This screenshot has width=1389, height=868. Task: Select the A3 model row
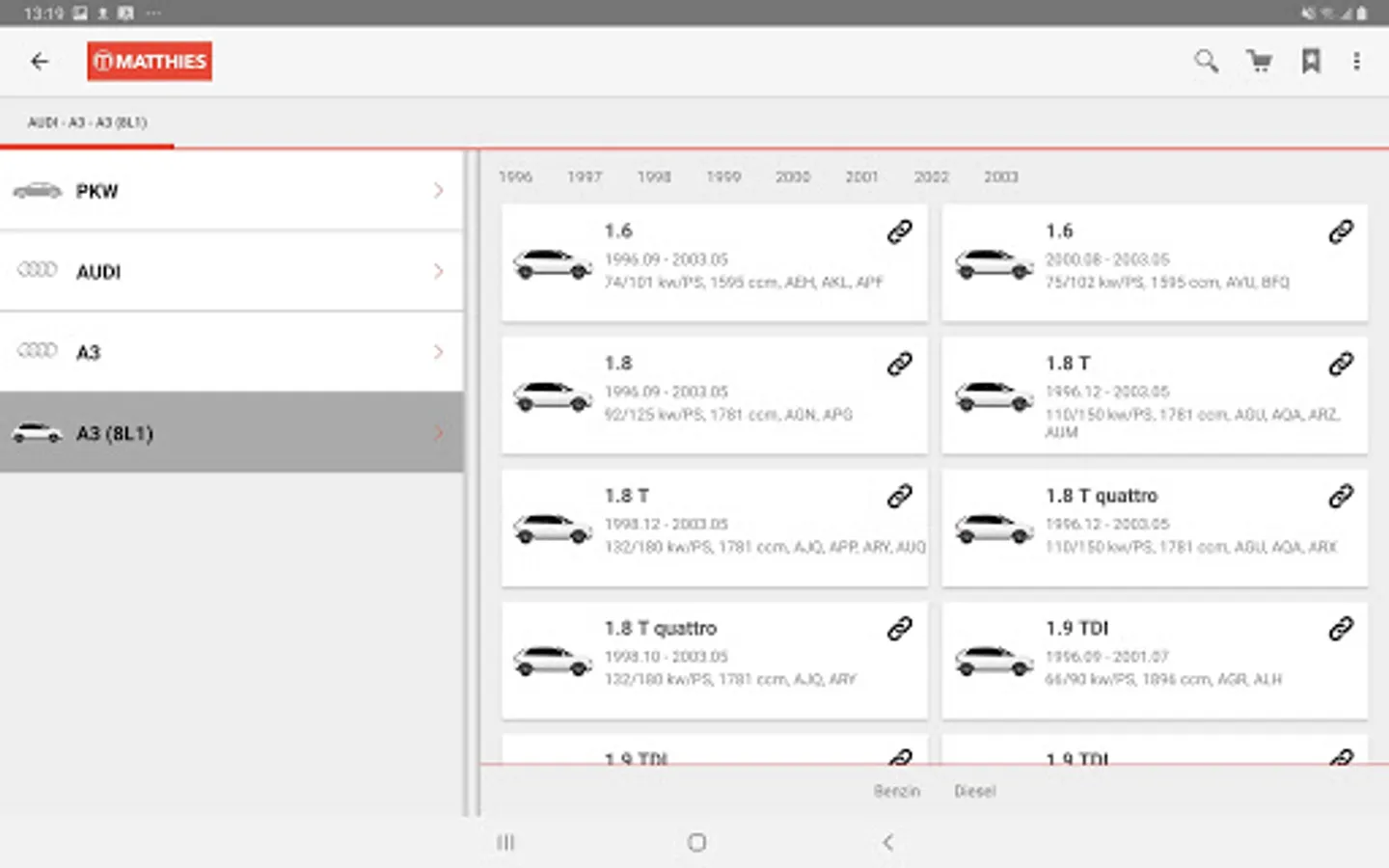231,351
